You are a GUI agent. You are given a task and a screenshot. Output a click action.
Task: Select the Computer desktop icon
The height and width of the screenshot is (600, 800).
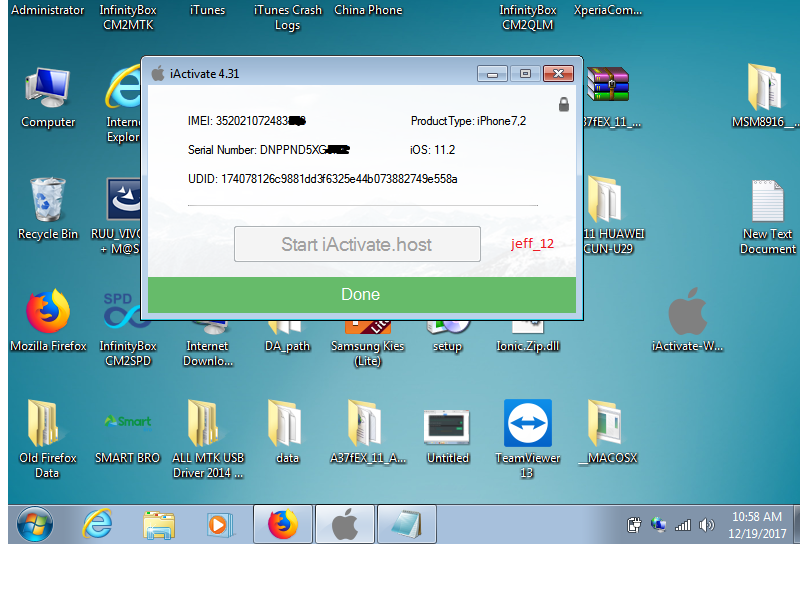point(48,97)
